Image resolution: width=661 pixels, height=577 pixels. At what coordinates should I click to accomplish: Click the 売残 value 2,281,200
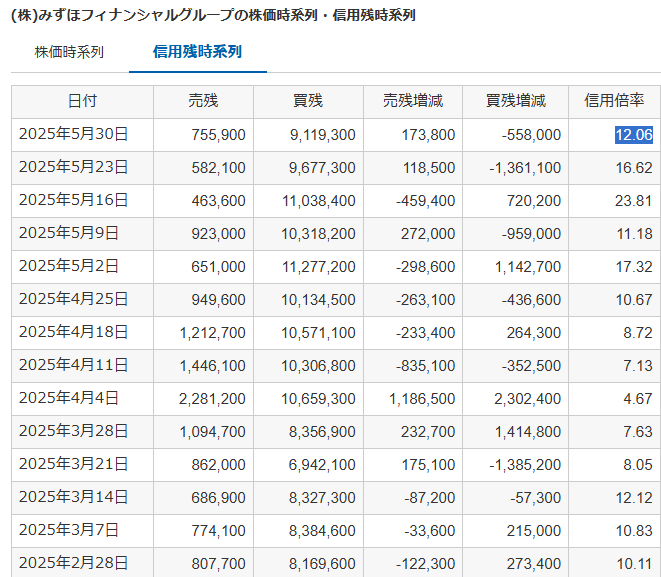click(212, 398)
